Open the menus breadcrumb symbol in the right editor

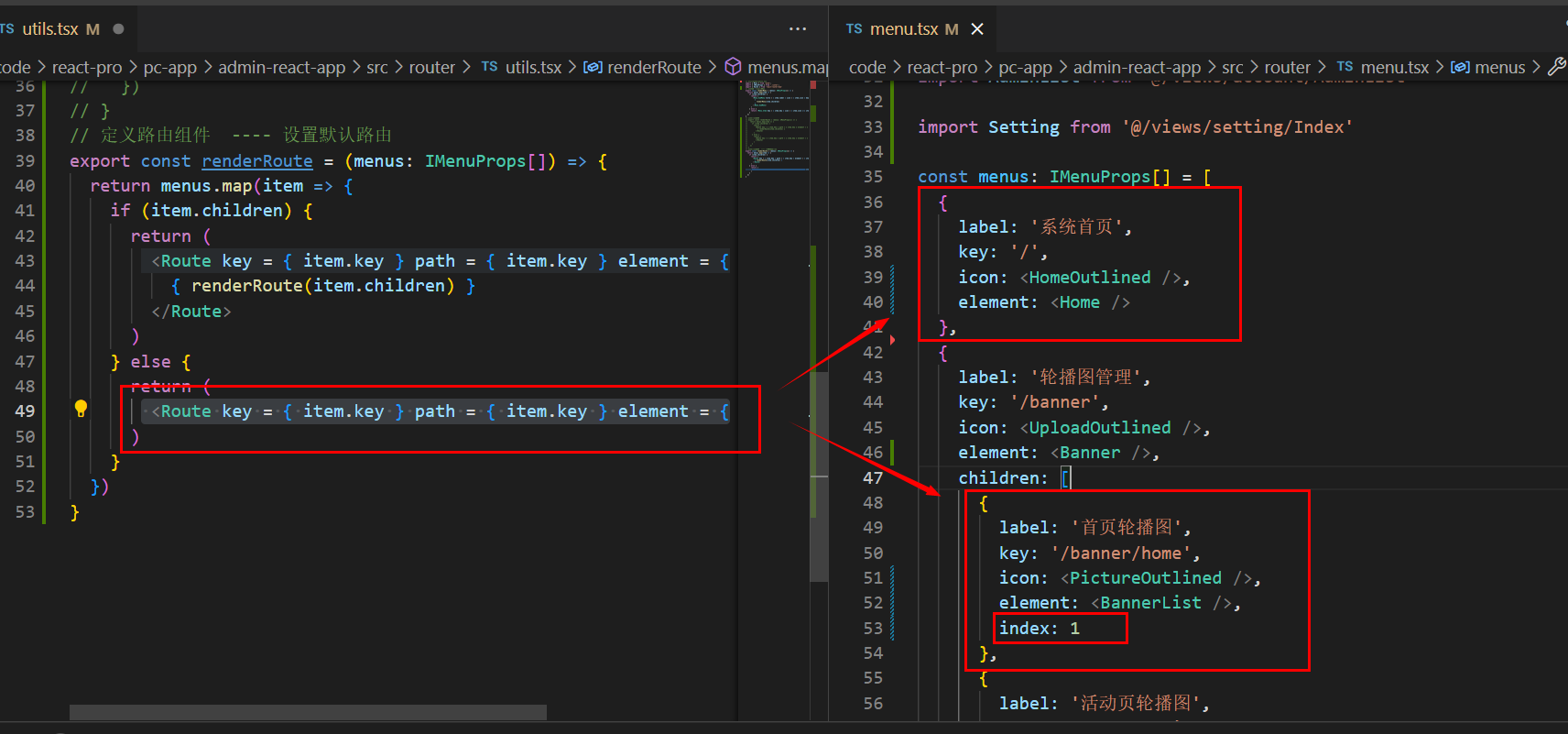point(1499,67)
